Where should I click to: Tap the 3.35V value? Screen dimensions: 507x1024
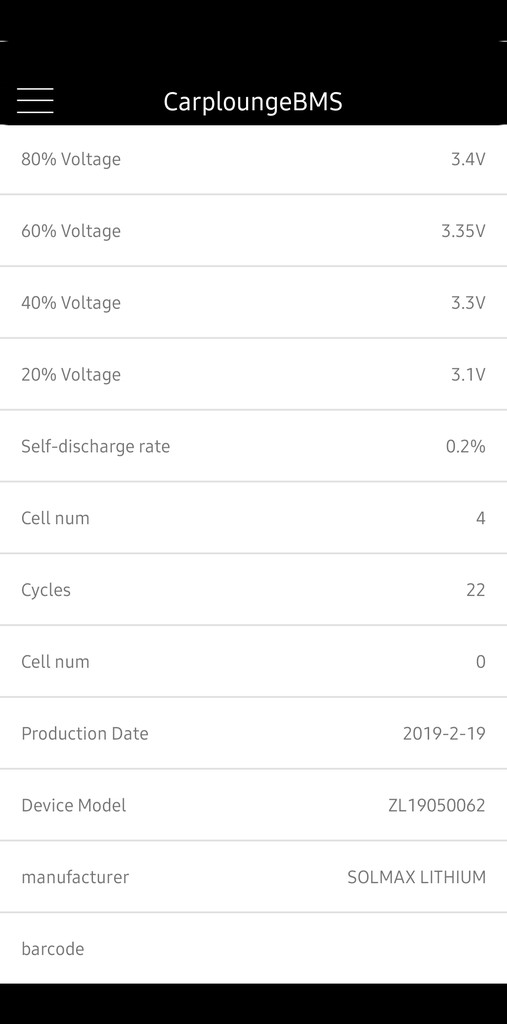463,231
